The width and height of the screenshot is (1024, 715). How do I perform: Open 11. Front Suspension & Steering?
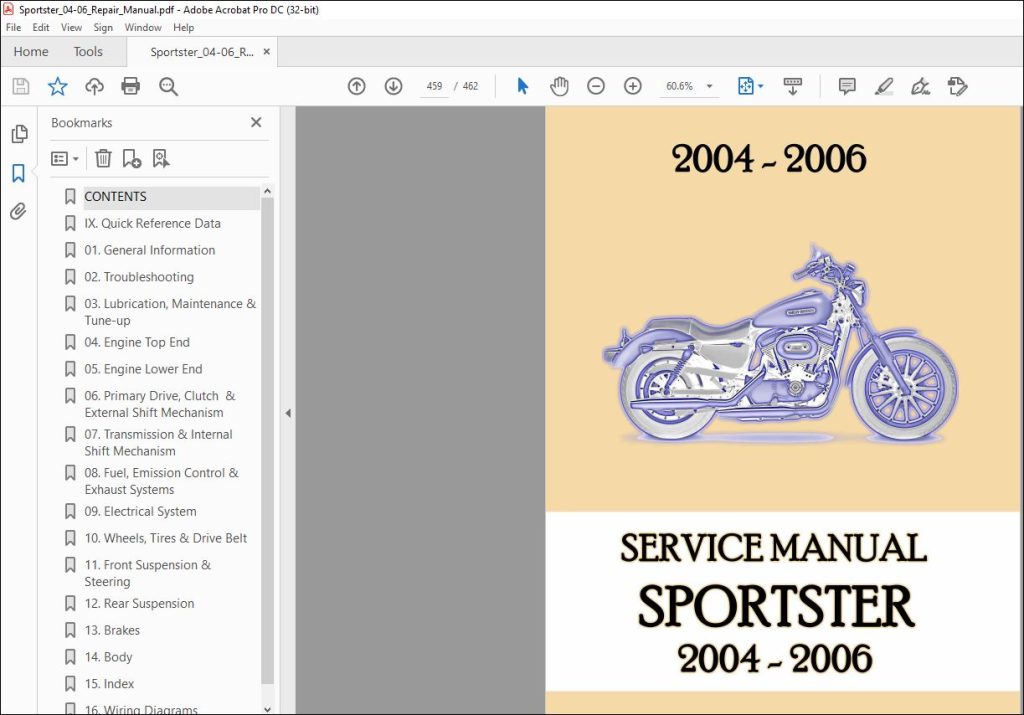click(x=148, y=573)
